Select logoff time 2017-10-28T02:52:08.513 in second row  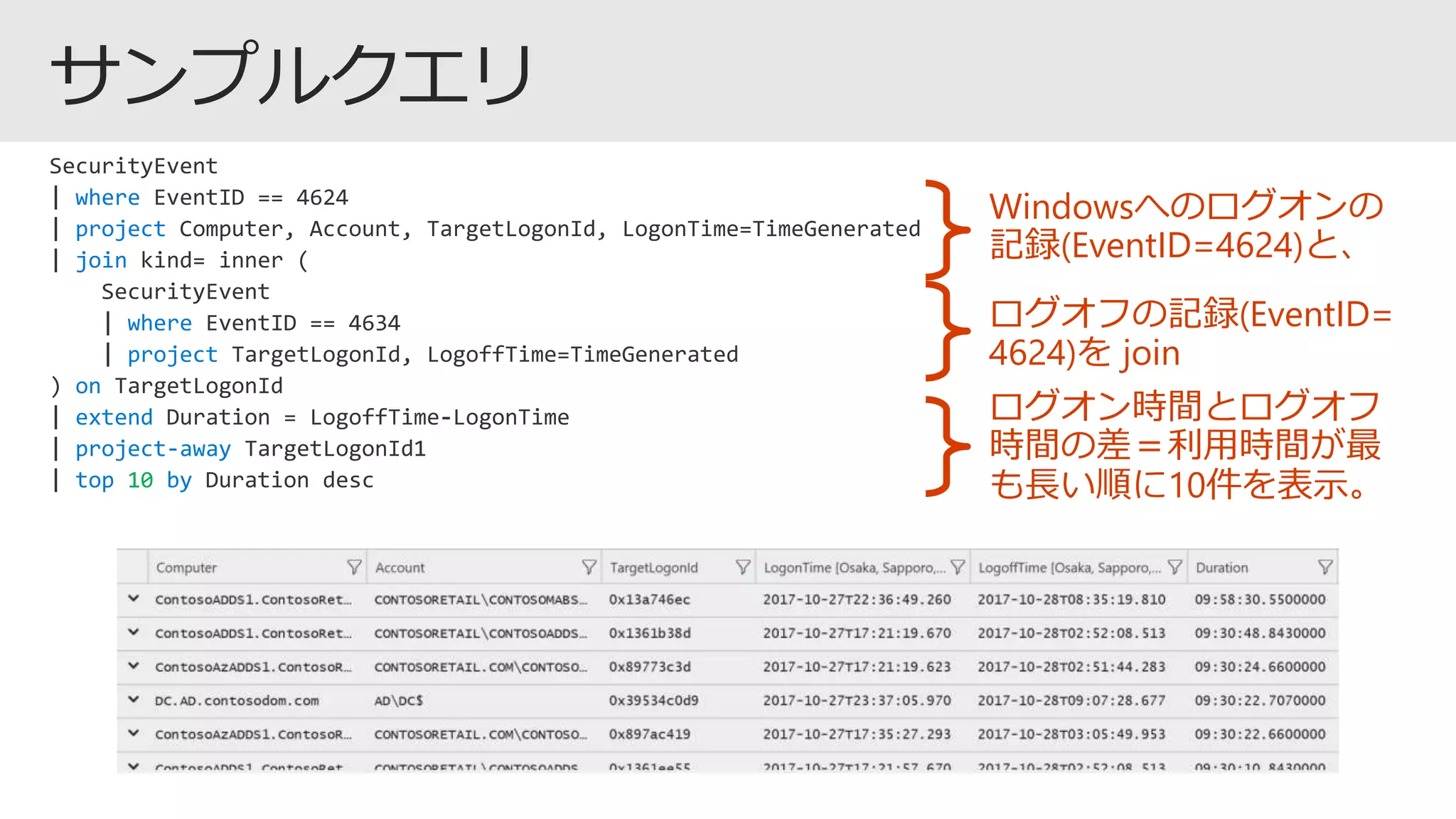point(1071,633)
